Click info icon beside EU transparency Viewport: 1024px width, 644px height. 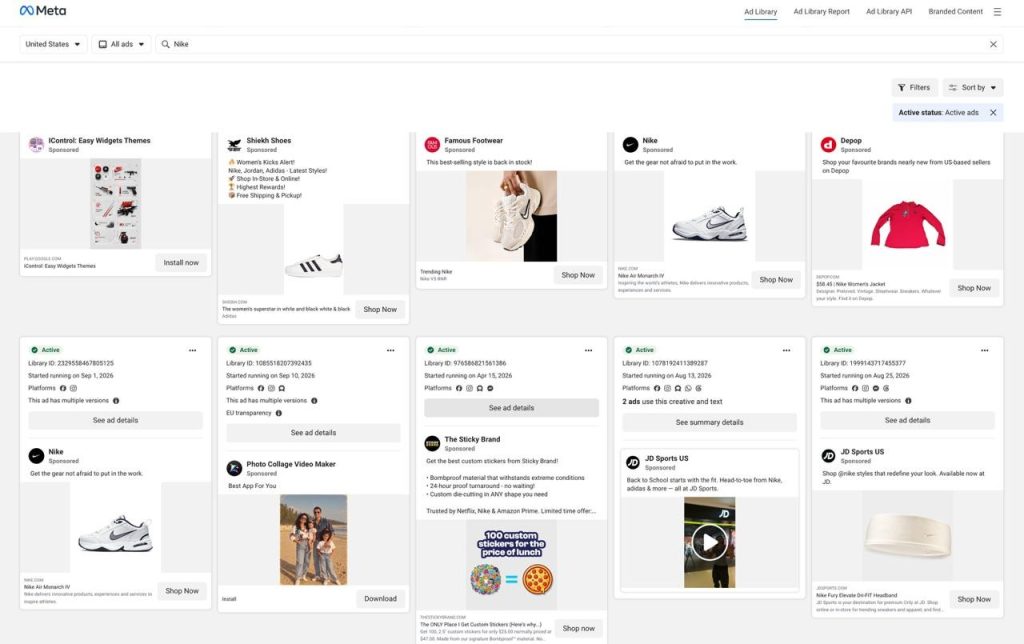[279, 413]
